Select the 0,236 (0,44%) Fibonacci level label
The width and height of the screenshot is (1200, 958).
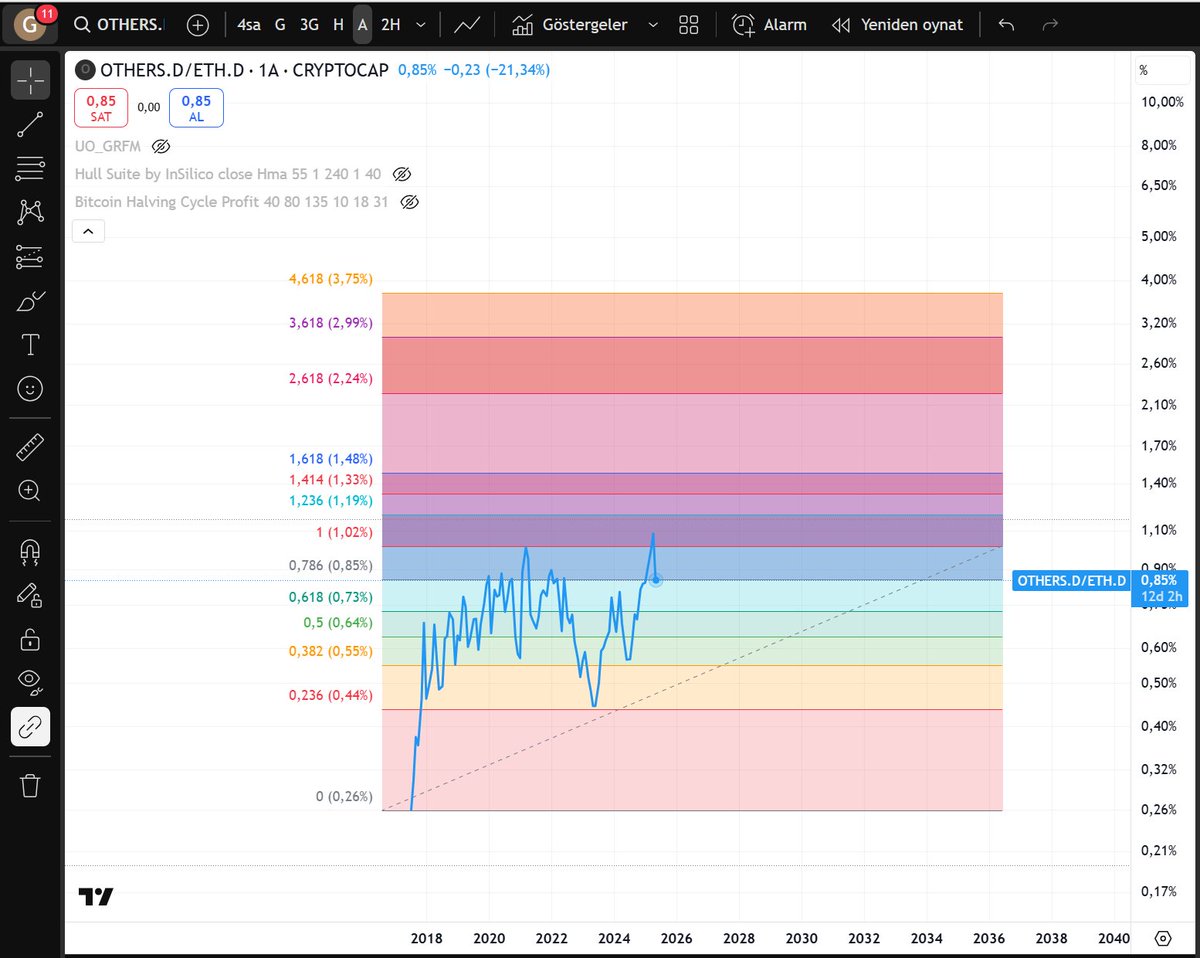331,695
